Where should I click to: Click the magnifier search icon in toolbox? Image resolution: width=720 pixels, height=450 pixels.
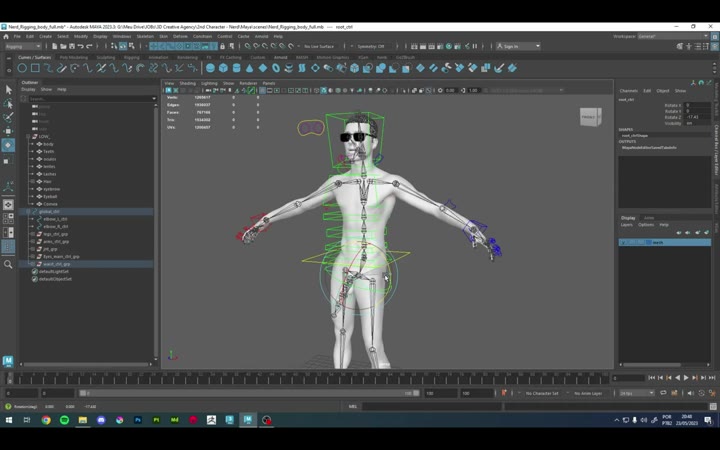(x=8, y=264)
